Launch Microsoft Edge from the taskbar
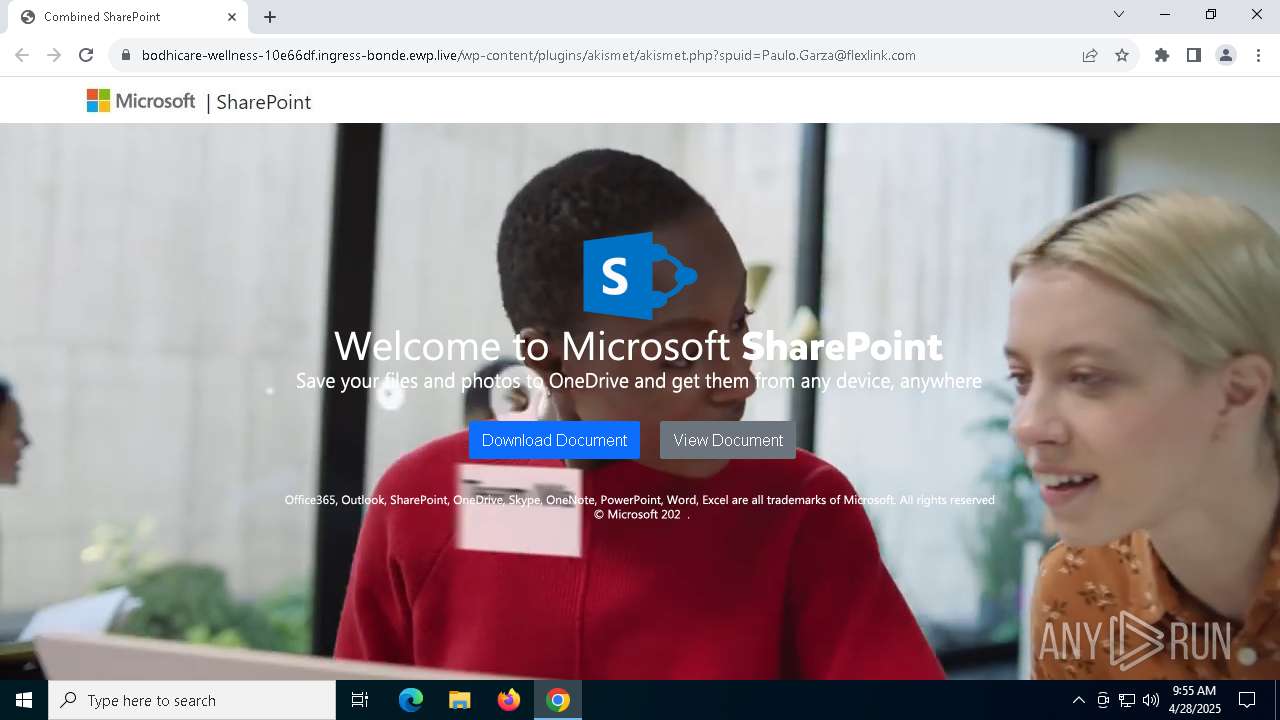 [411, 700]
